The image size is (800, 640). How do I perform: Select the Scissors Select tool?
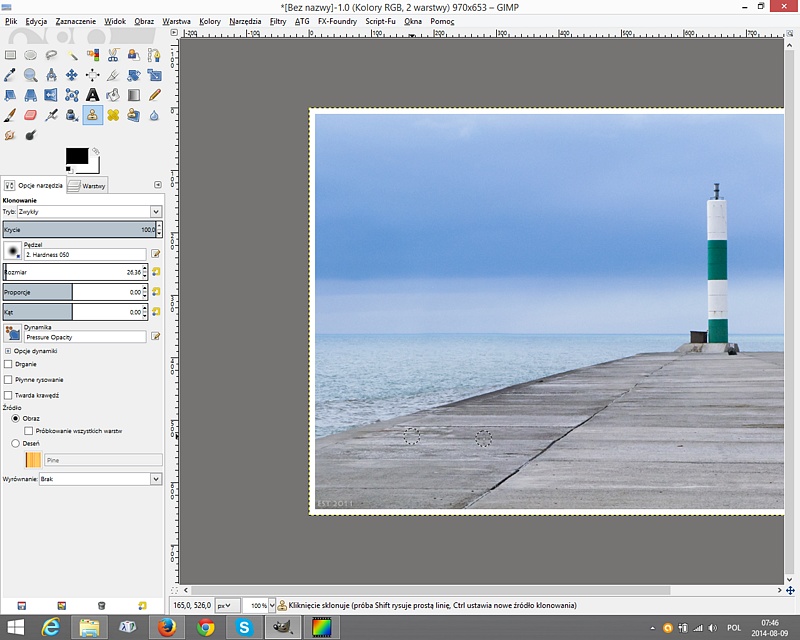[x=113, y=55]
